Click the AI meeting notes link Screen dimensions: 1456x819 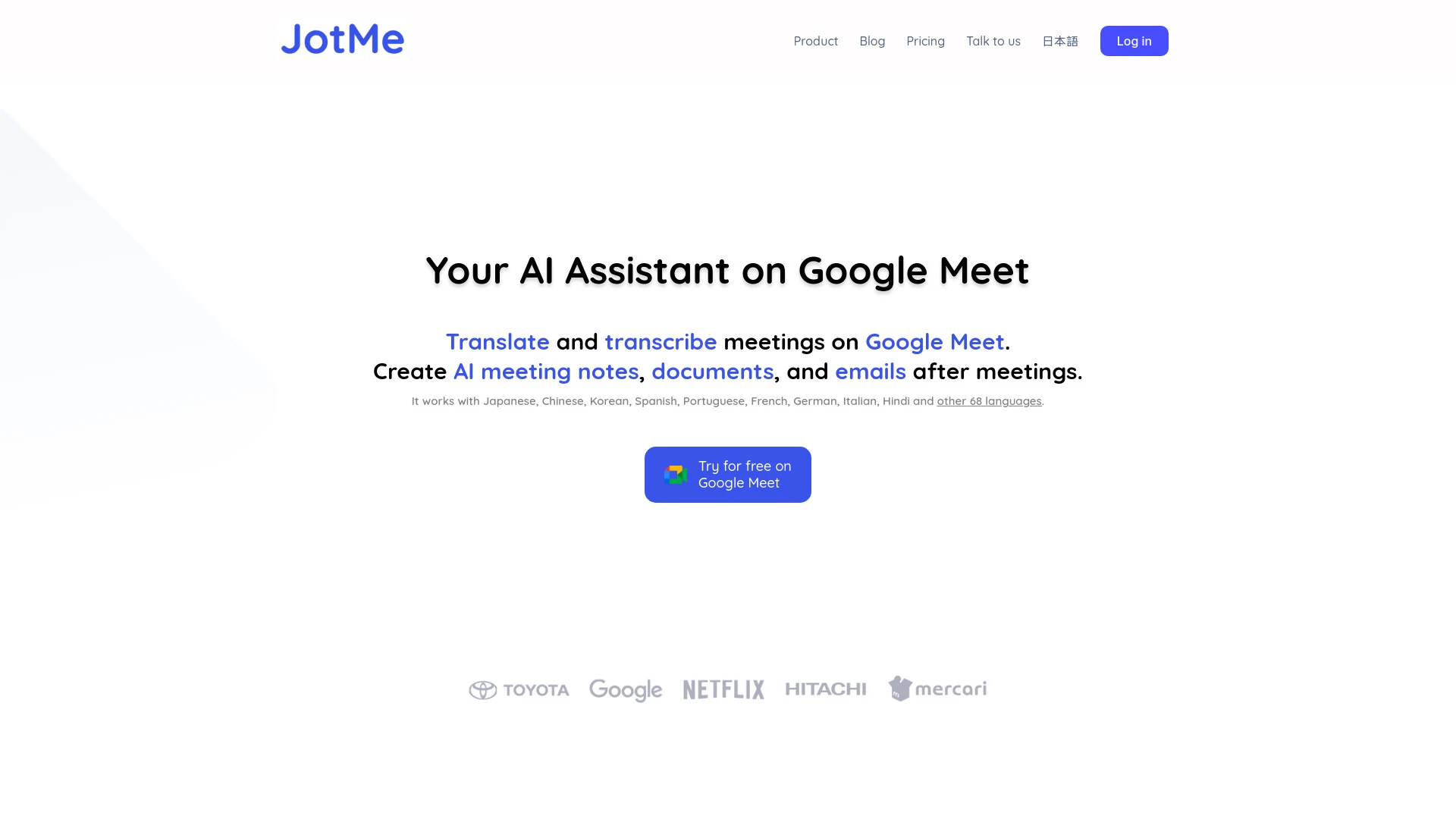[x=546, y=371]
